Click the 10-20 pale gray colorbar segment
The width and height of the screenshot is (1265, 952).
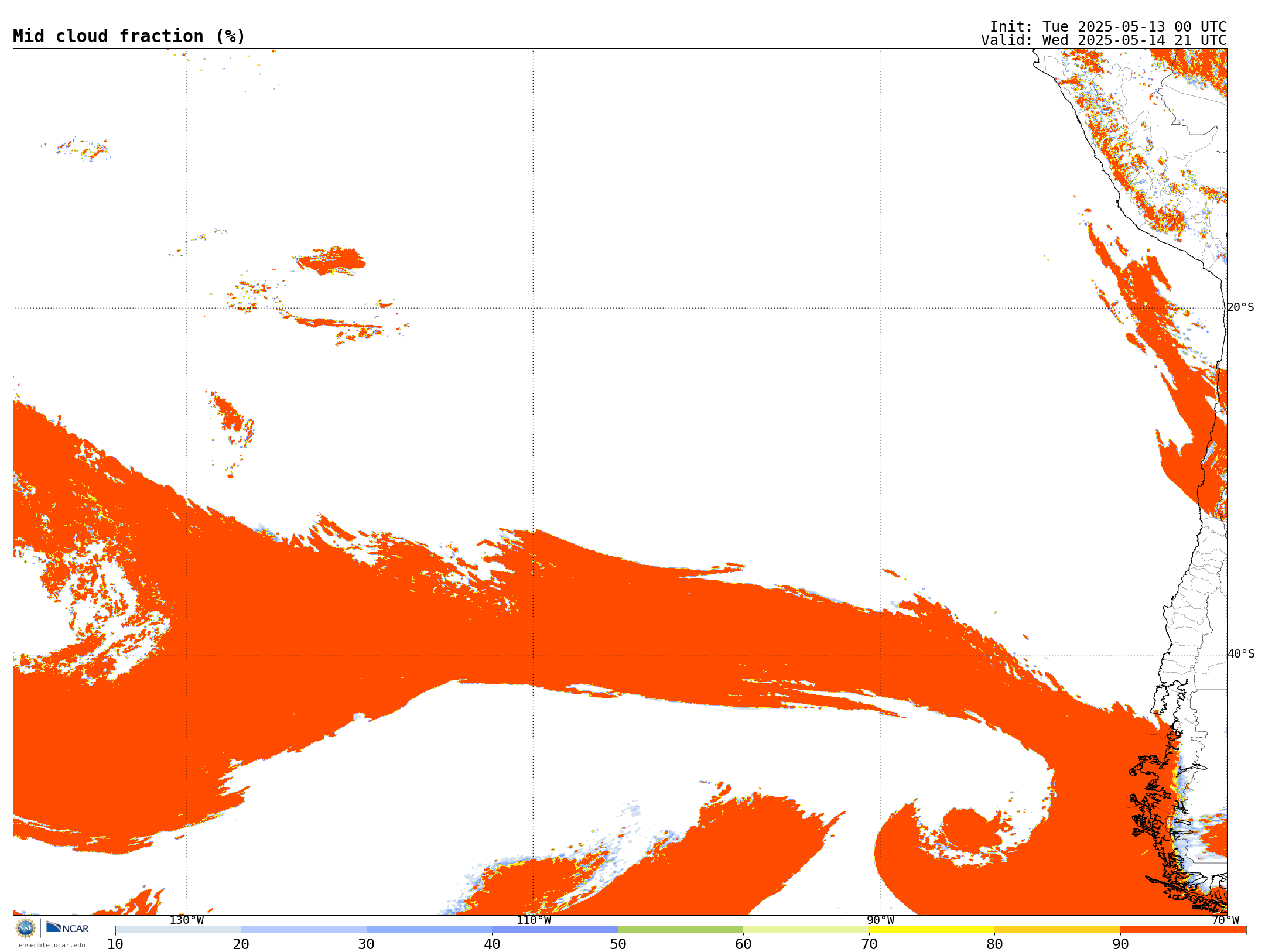(178, 930)
